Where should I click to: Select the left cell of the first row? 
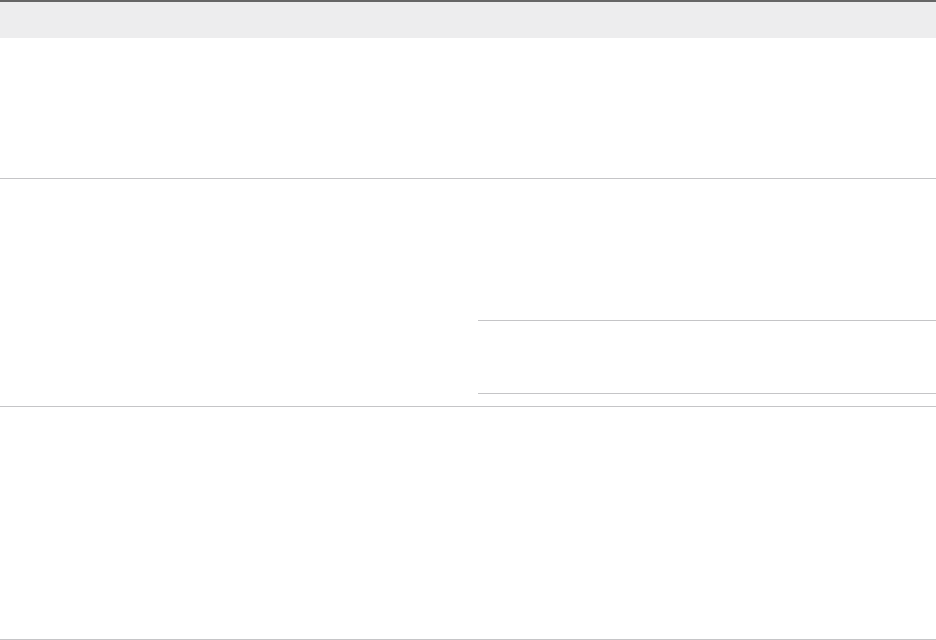click(238, 108)
